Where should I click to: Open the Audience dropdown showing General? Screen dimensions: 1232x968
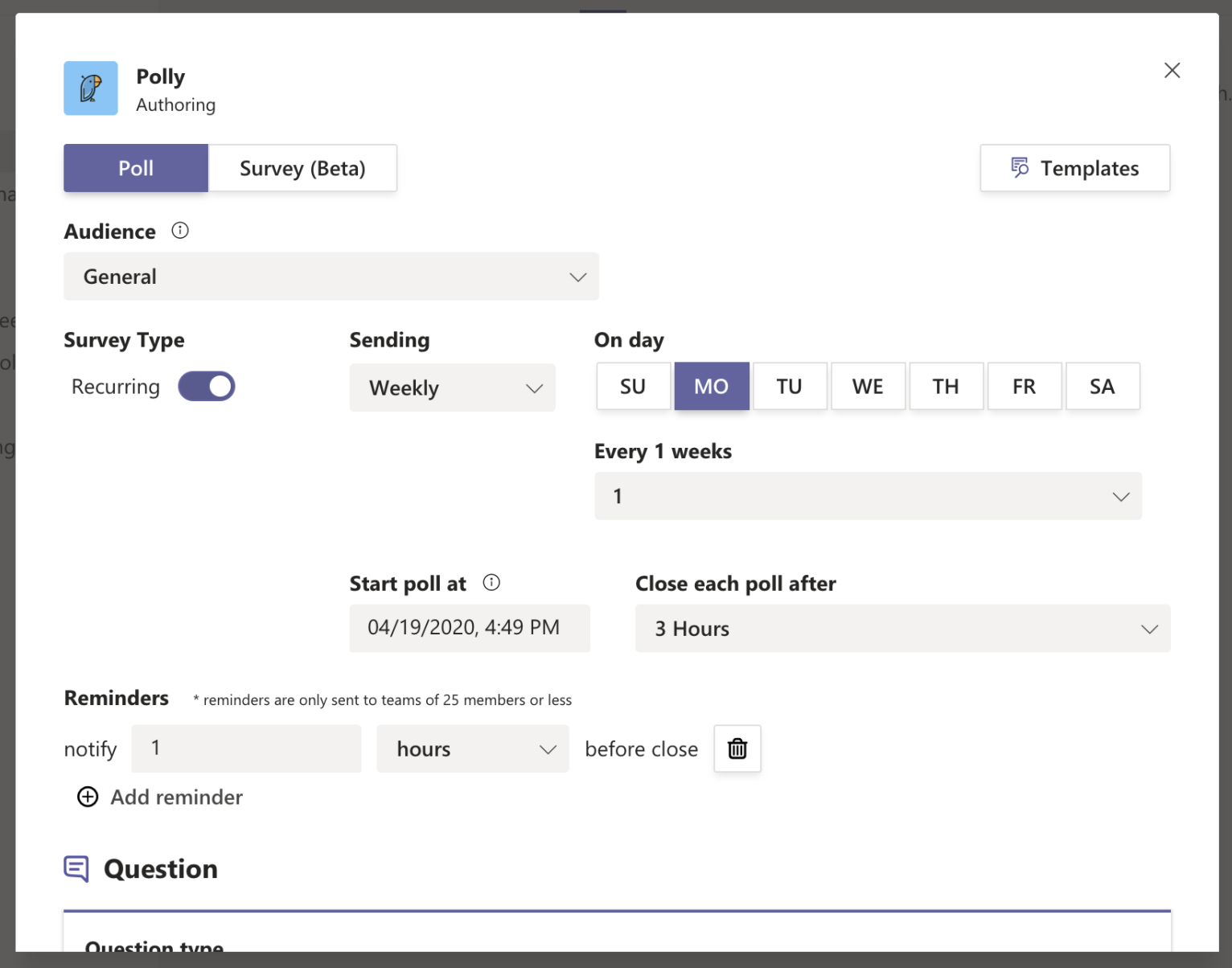click(x=331, y=277)
